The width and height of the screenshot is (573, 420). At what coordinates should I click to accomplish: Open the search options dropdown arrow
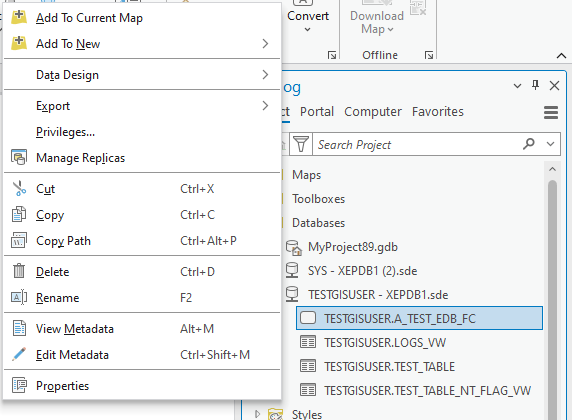point(550,144)
